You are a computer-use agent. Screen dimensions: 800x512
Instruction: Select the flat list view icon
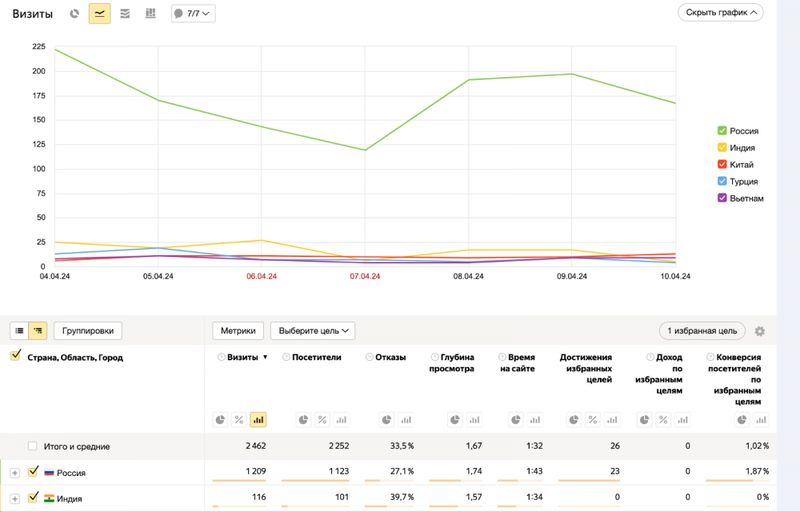click(x=19, y=331)
